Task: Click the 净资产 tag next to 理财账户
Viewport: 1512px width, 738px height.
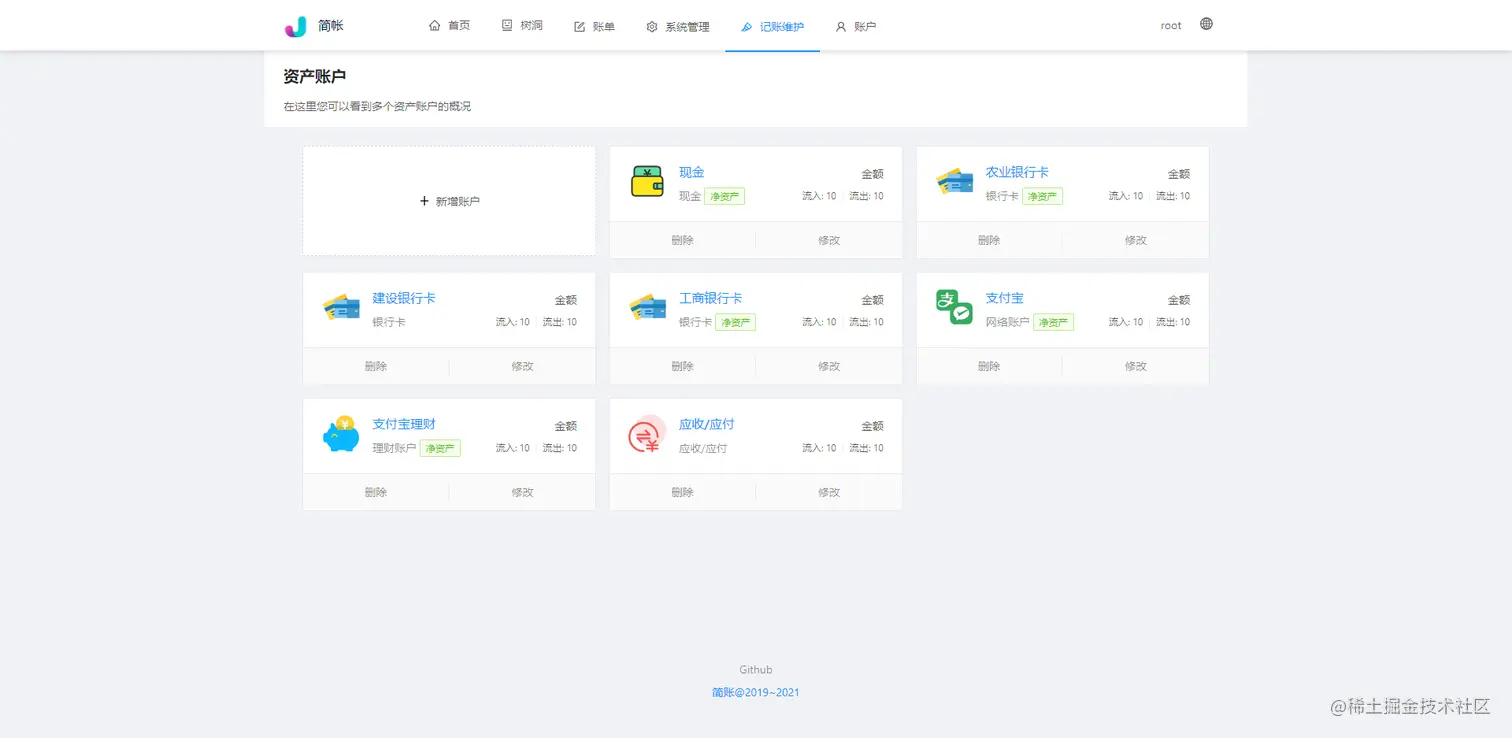Action: pos(440,448)
